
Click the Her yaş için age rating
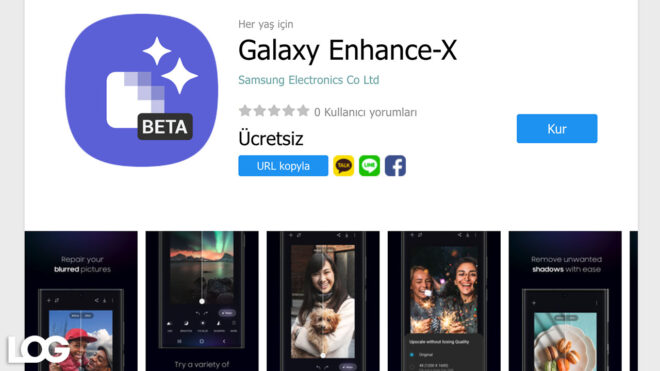click(x=266, y=24)
